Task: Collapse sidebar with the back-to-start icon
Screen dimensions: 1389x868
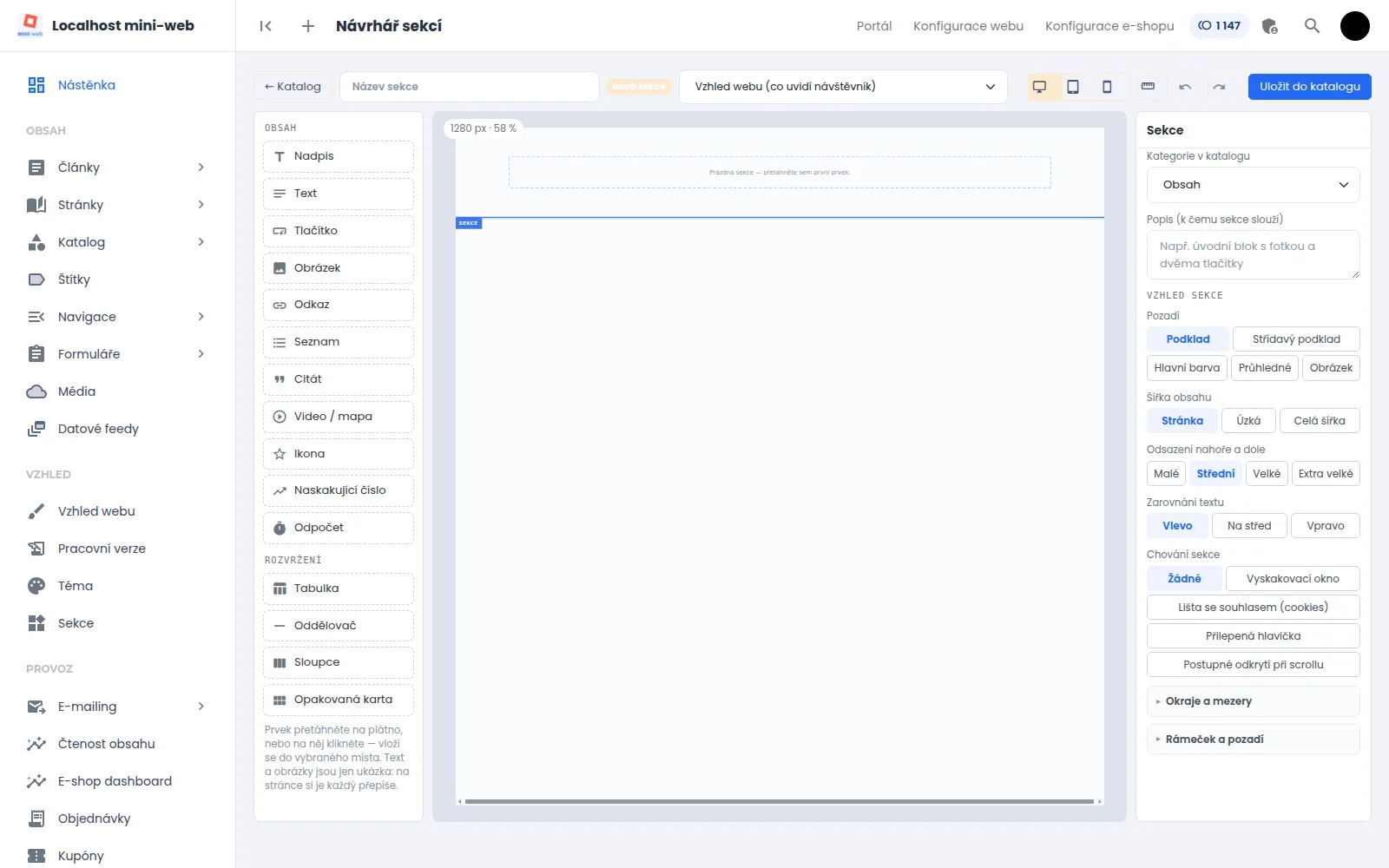Action: coord(266,26)
